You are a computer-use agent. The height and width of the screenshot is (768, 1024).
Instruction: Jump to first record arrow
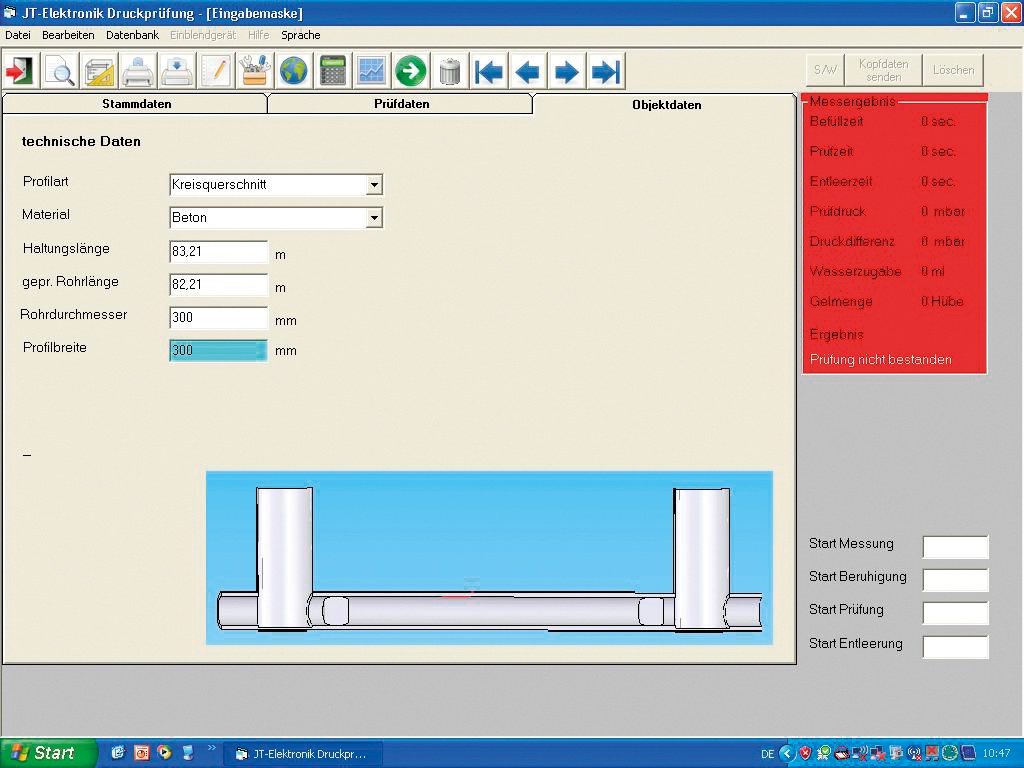point(489,71)
